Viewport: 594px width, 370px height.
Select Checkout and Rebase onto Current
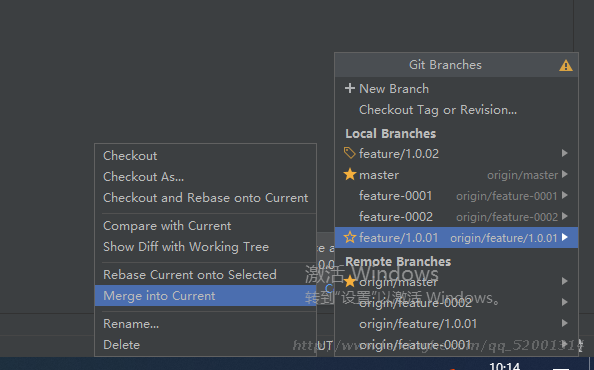pos(206,198)
